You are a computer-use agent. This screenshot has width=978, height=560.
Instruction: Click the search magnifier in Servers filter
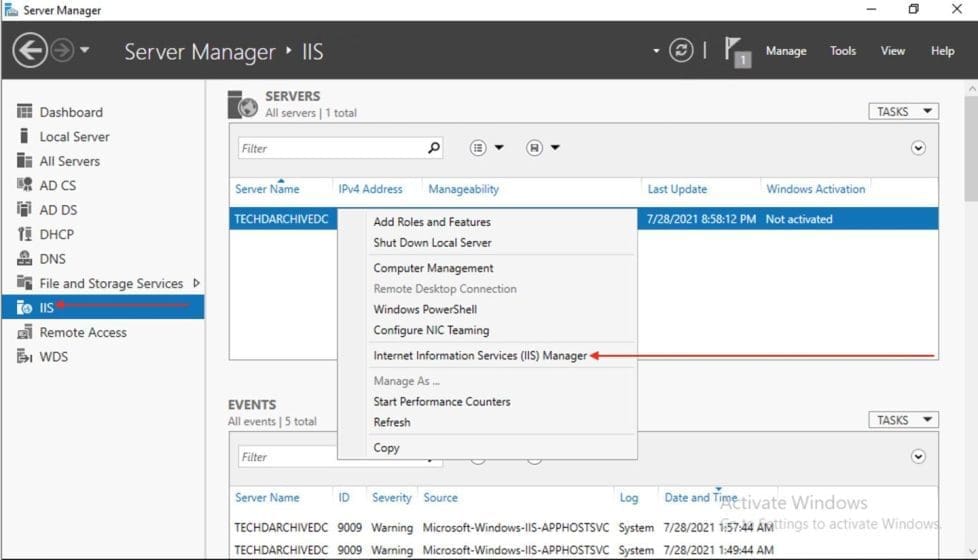[x=433, y=148]
